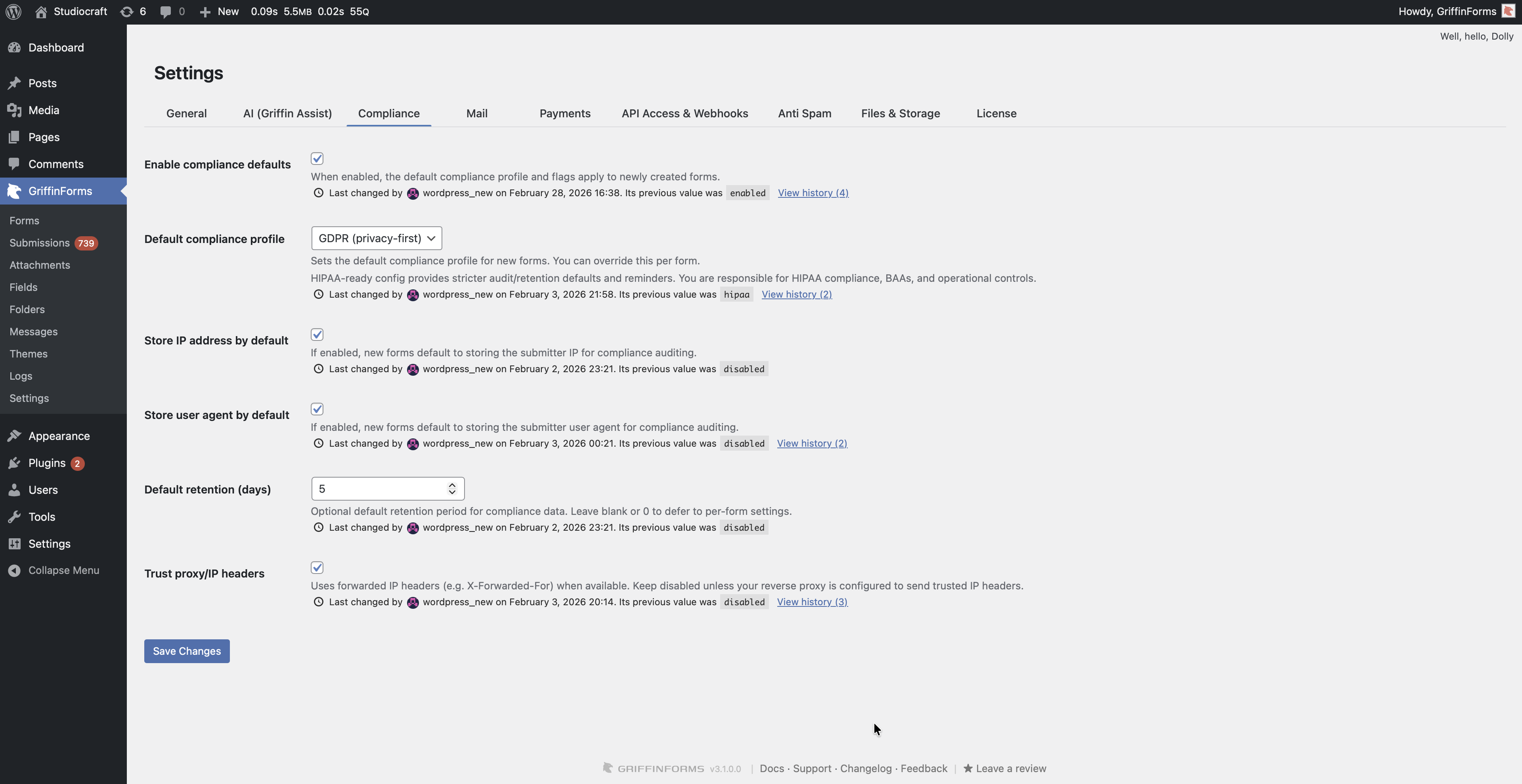The width and height of the screenshot is (1522, 784).
Task: Switch to the License tab
Action: 996,113
